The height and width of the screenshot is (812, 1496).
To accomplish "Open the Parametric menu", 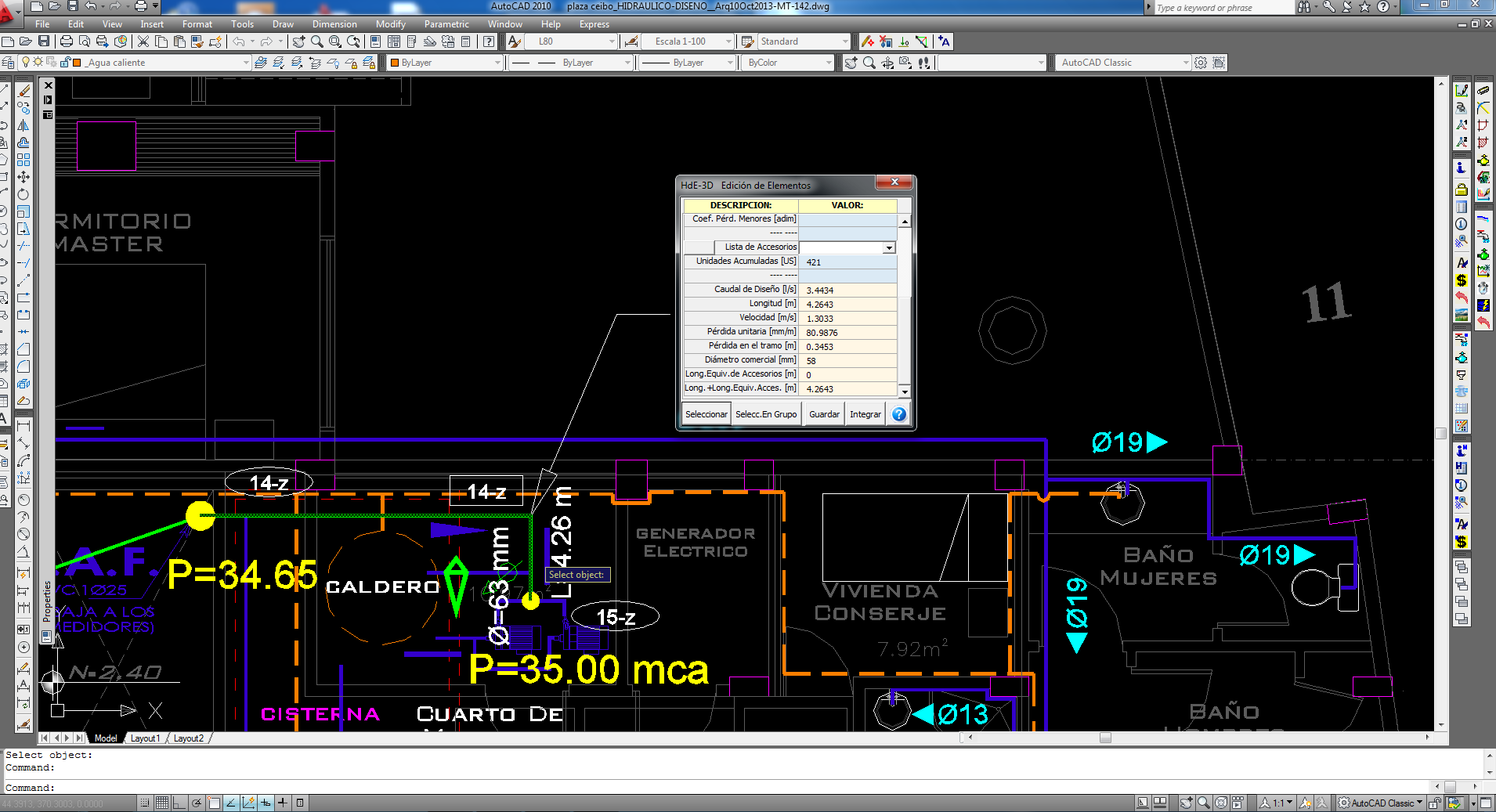I will (x=446, y=24).
